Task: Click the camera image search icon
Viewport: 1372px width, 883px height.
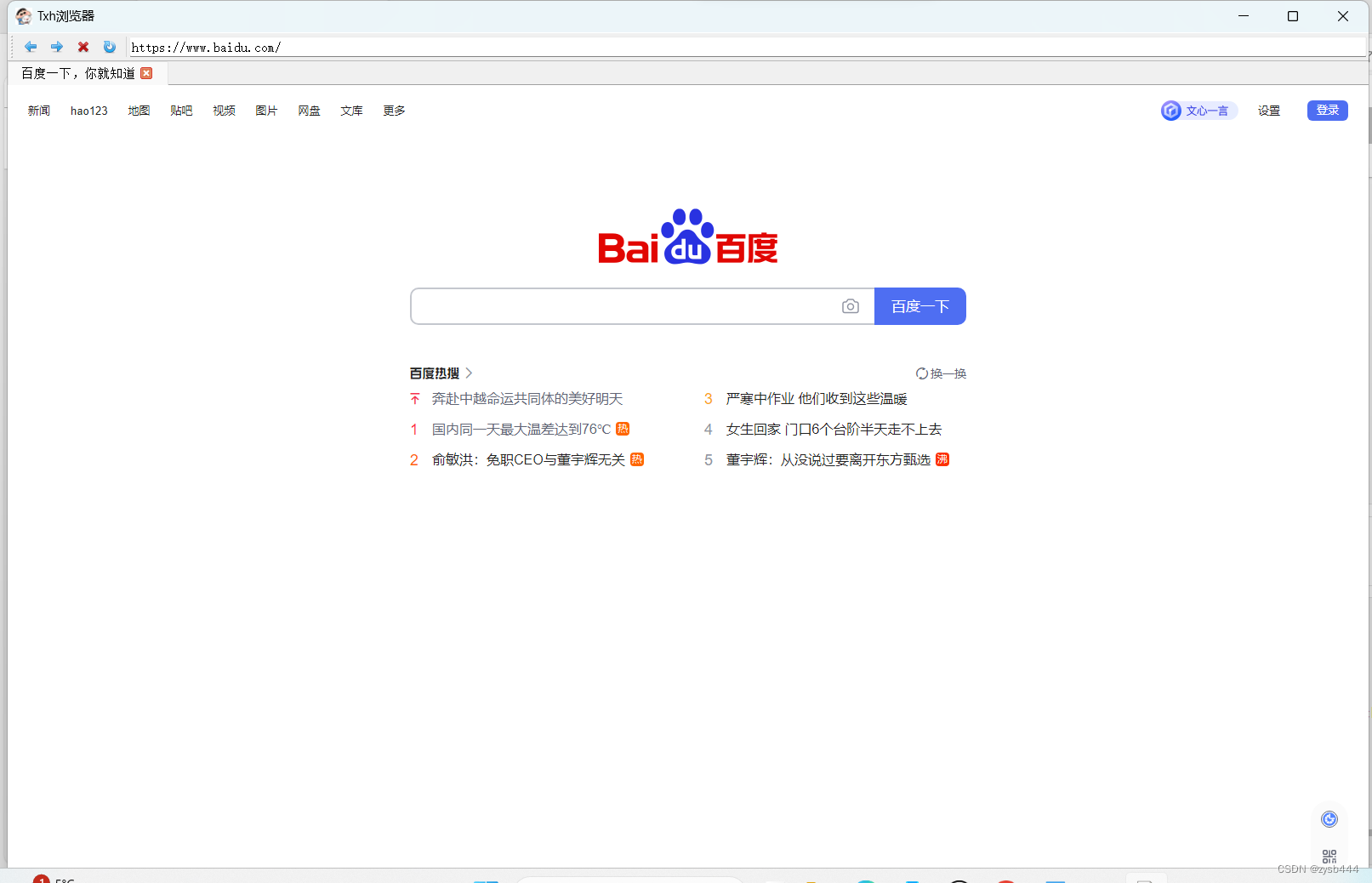Action: 851,306
